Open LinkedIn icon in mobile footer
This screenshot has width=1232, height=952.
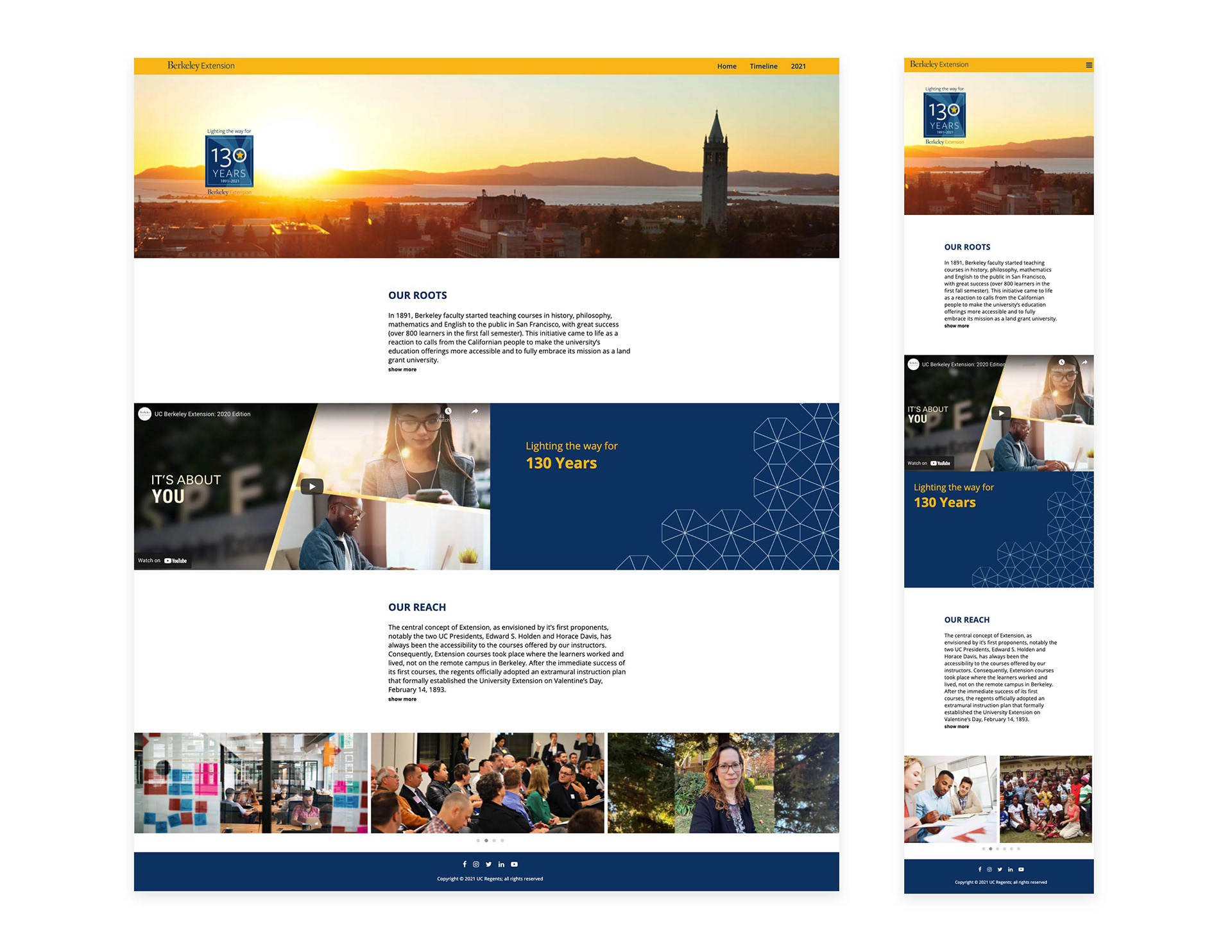pos(1010,869)
